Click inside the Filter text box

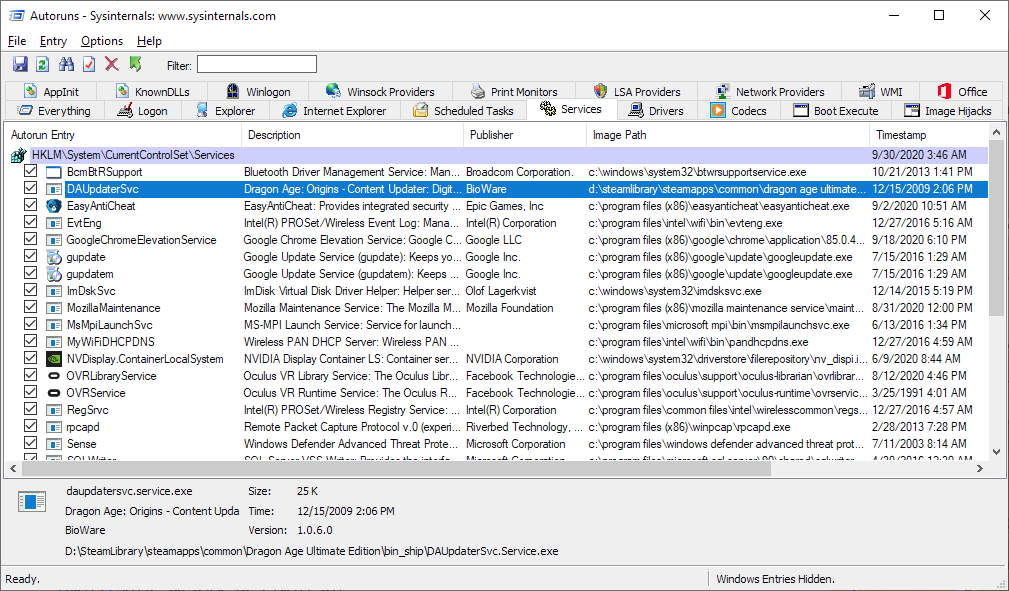257,65
